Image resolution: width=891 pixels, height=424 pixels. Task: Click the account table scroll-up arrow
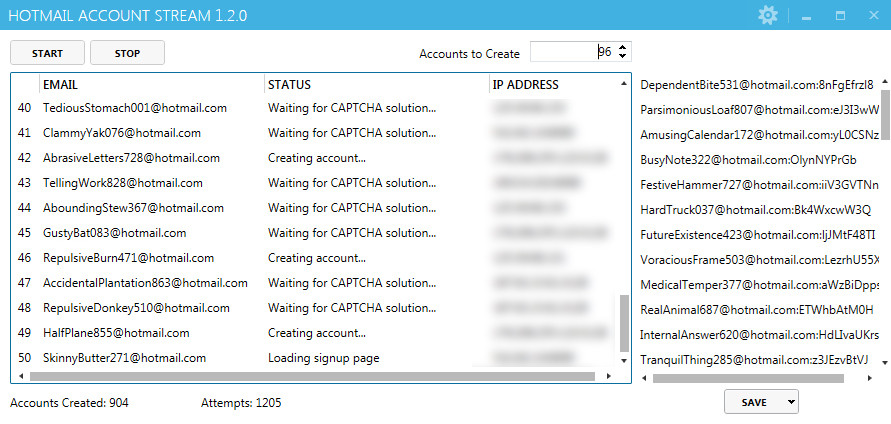tap(624, 84)
